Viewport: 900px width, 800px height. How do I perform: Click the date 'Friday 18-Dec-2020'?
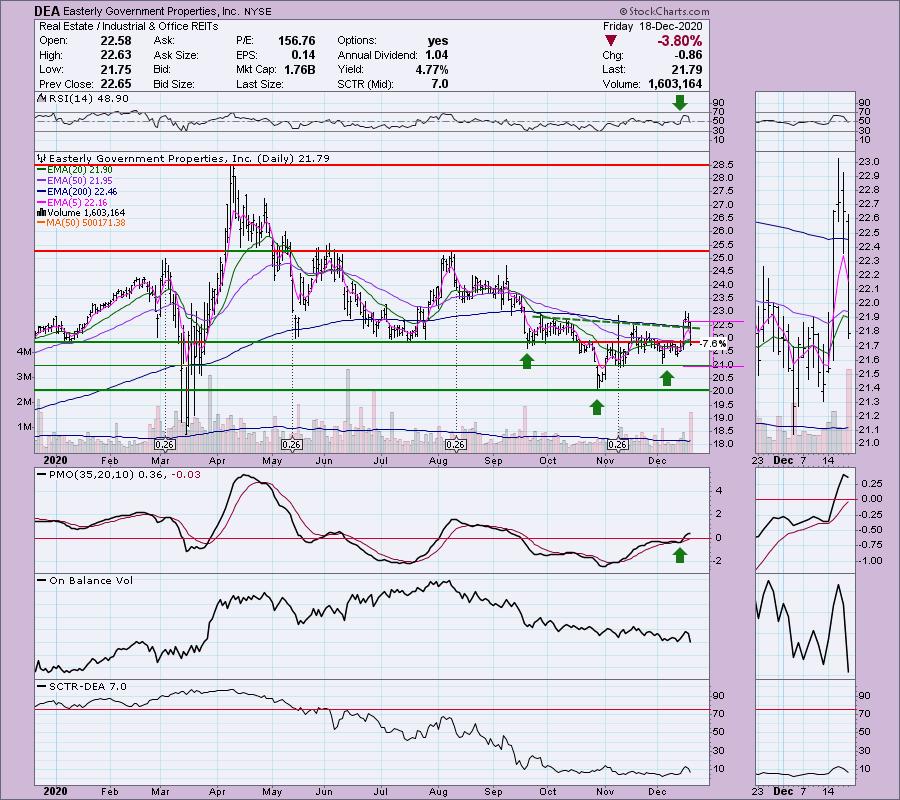pyautogui.click(x=653, y=26)
